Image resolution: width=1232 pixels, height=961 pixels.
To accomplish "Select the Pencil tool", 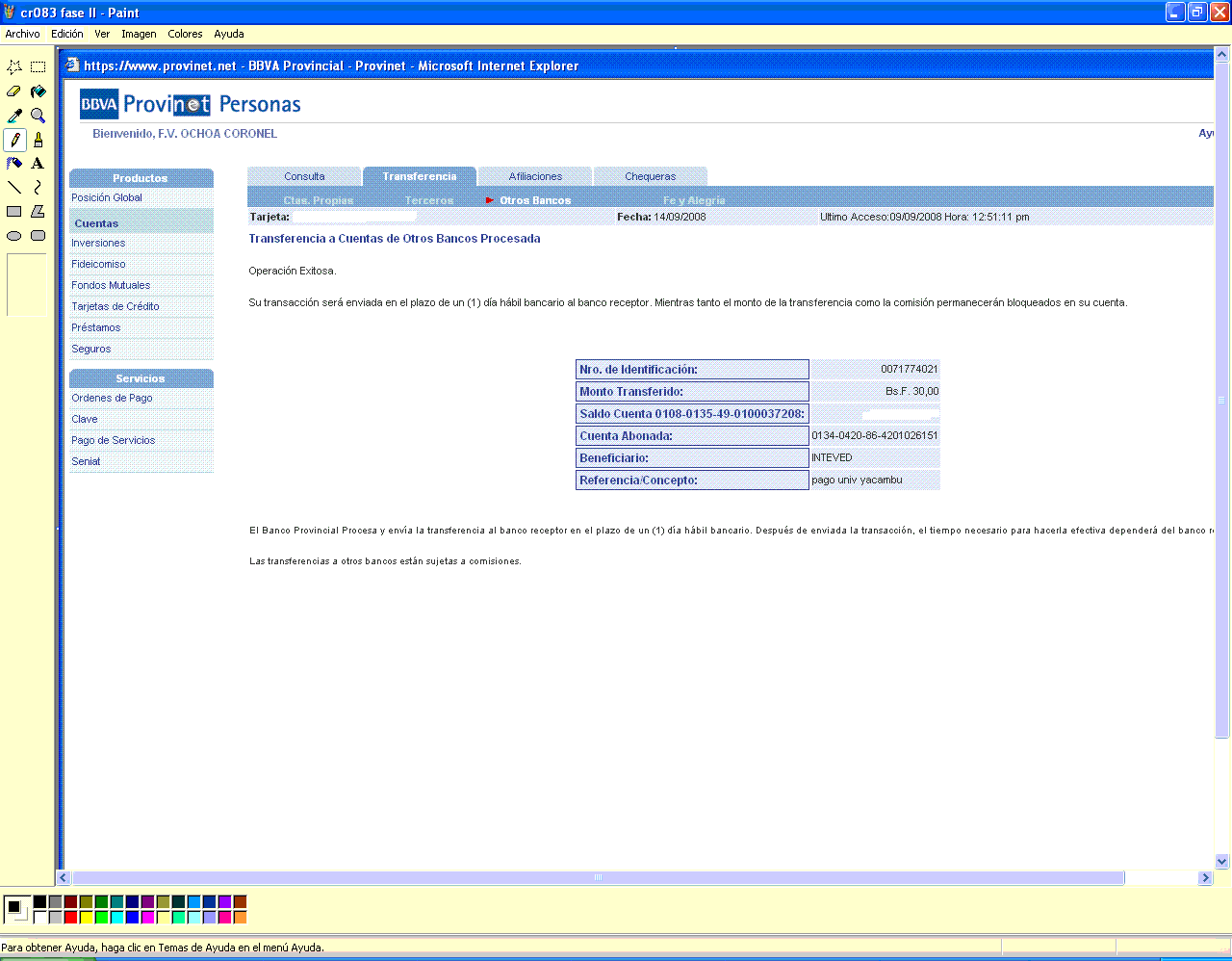I will coord(14,140).
